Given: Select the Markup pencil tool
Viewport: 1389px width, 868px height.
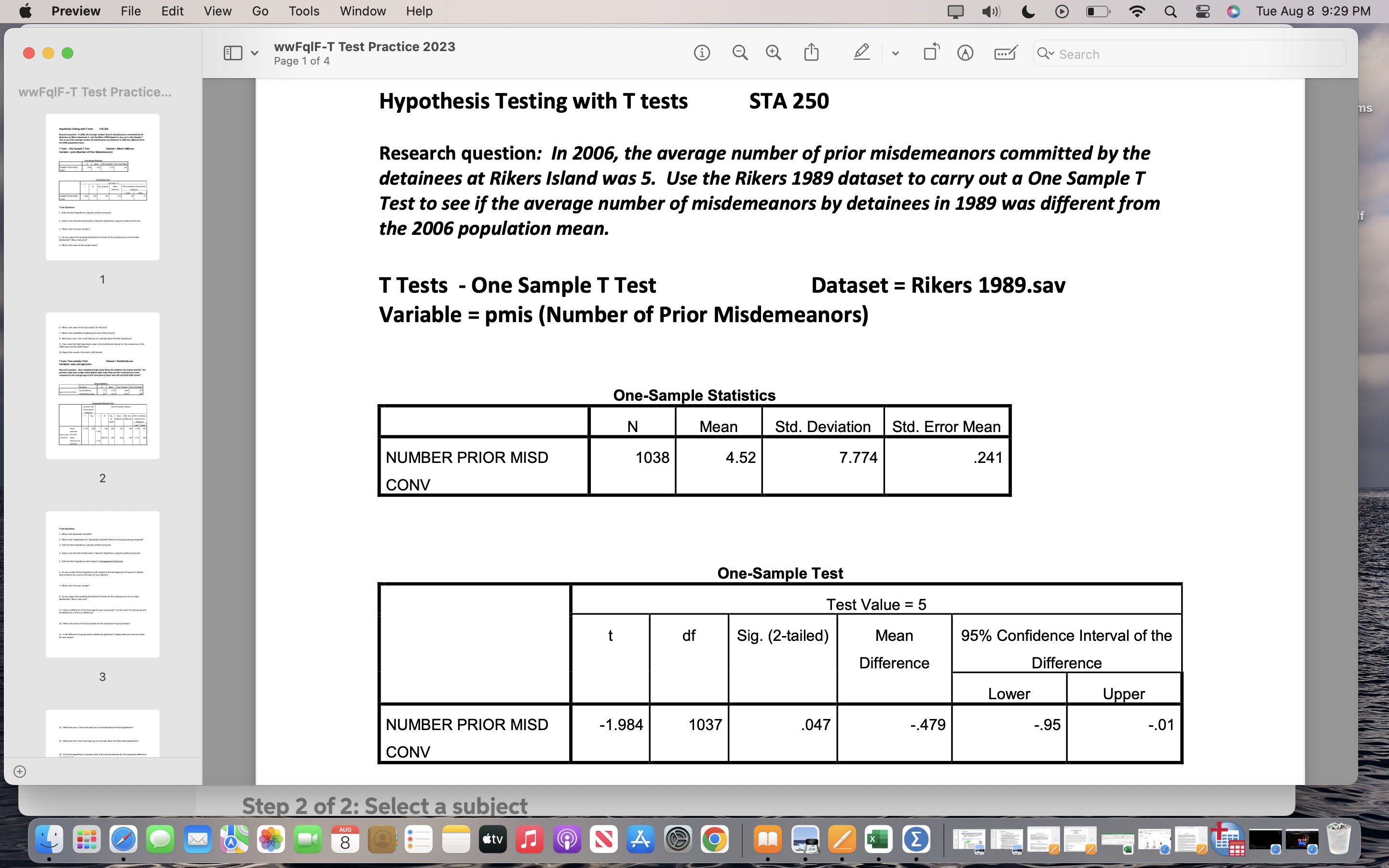Looking at the screenshot, I should click(x=861, y=52).
